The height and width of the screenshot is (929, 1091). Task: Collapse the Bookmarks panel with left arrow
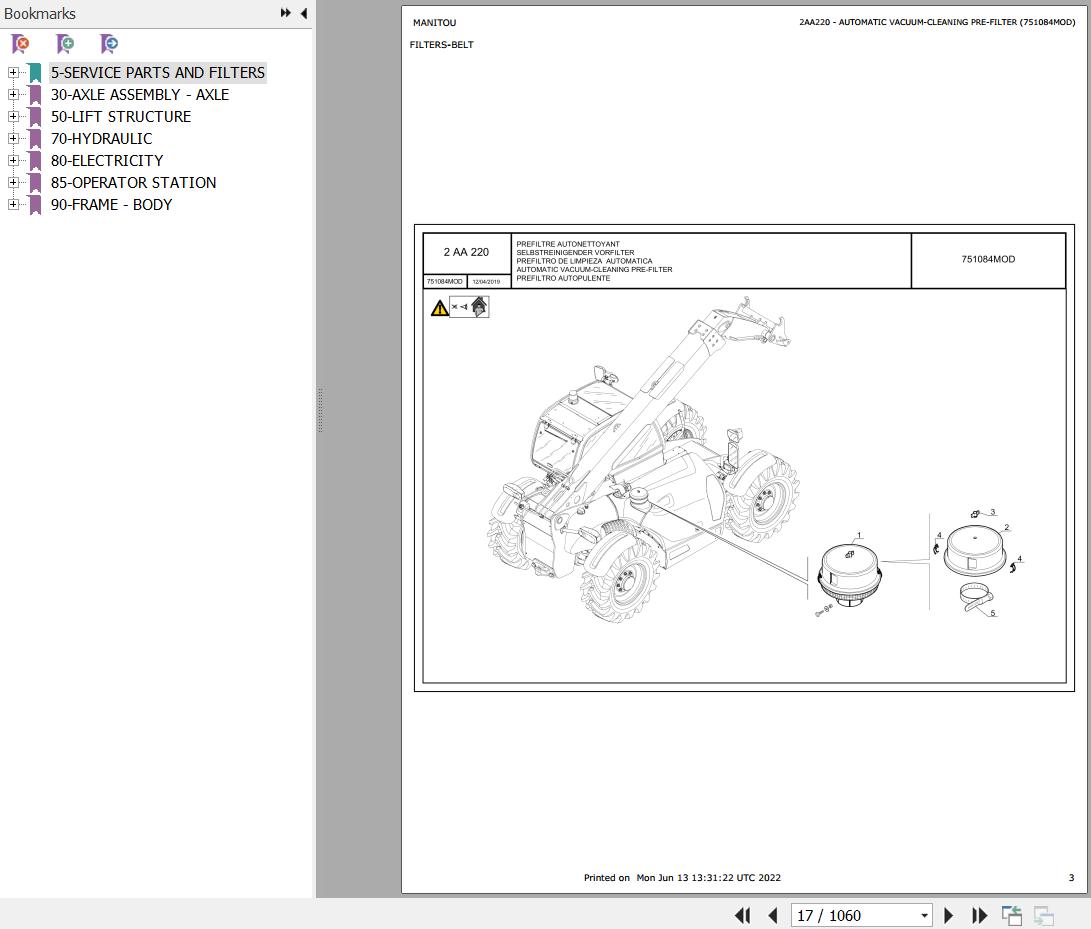click(x=303, y=13)
